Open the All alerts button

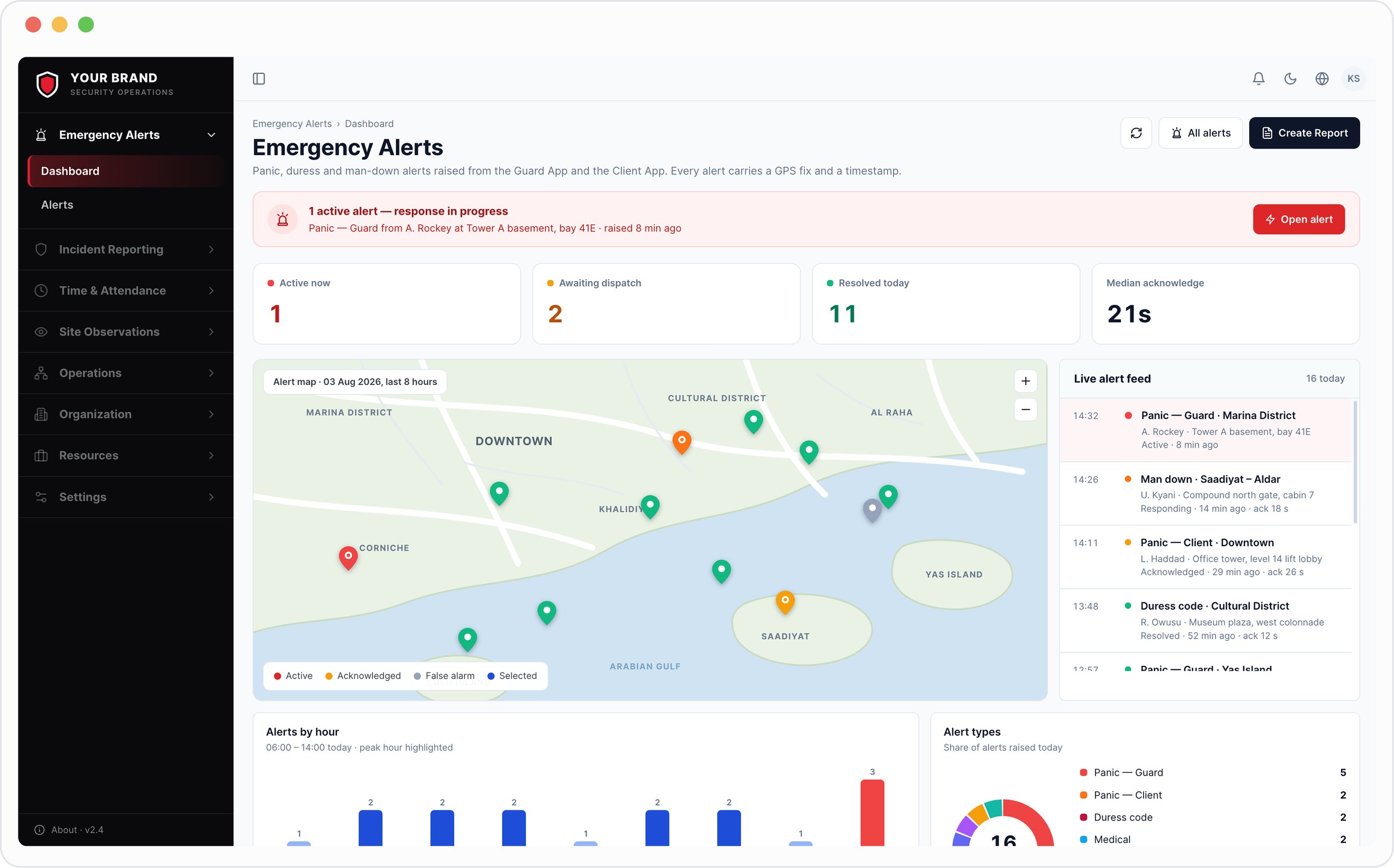tap(1200, 133)
